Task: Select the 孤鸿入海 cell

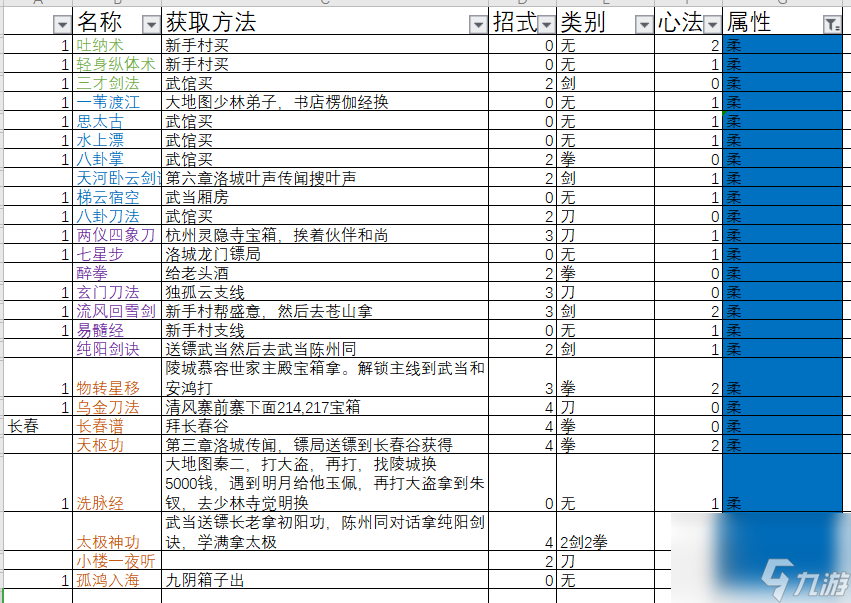Action: coord(117,580)
